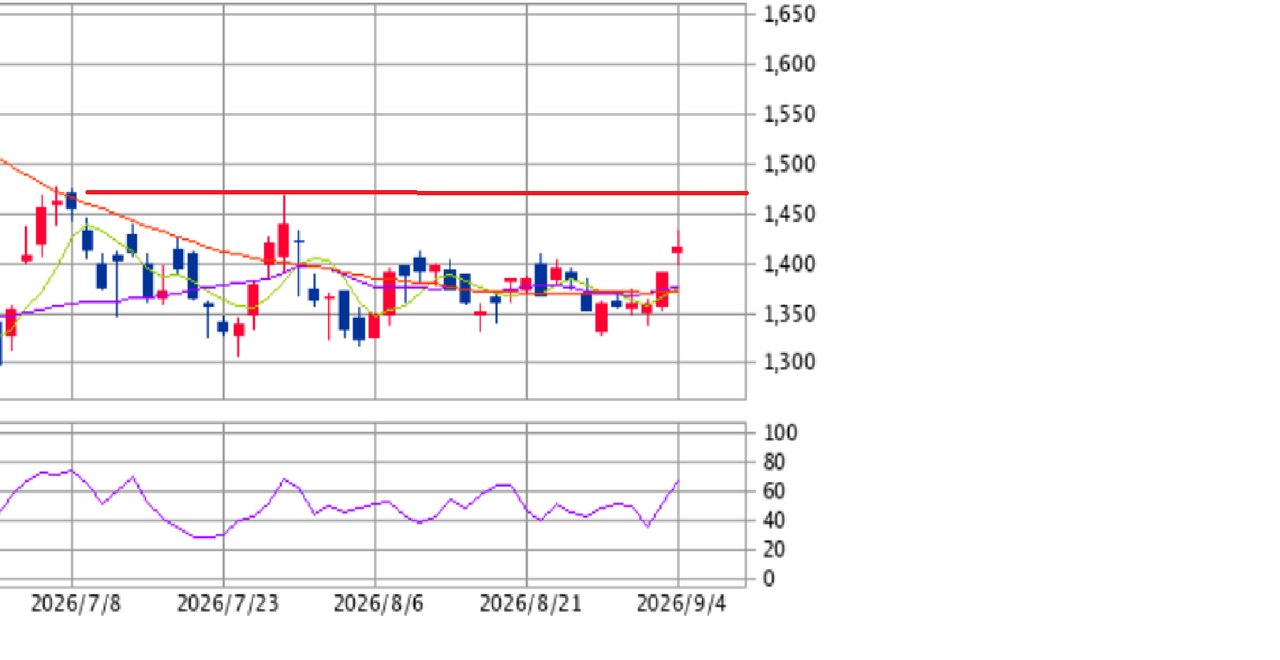Click the 2026/9/4 date label
This screenshot has height=660, width=1280.
681,604
